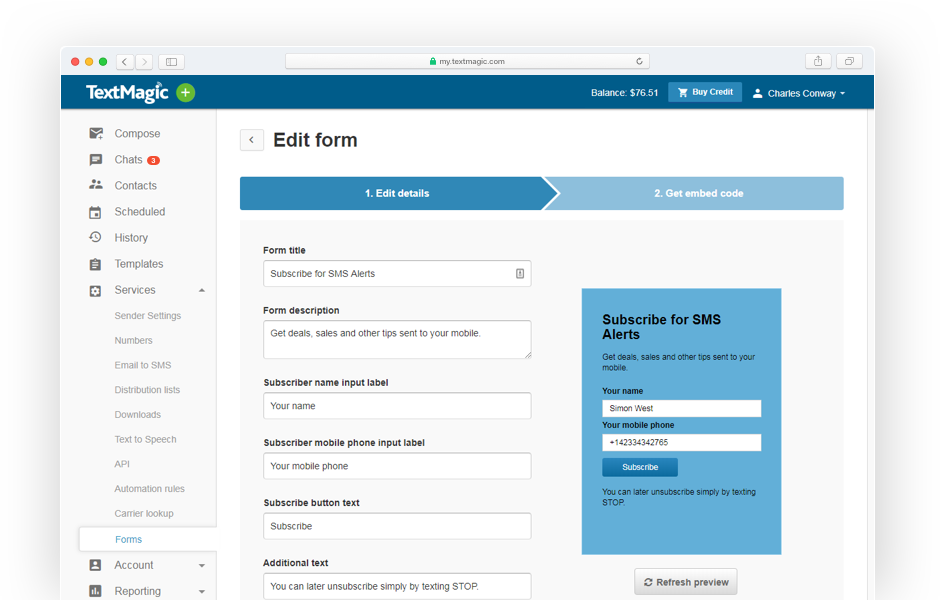Image resolution: width=940 pixels, height=600 pixels.
Task: Open the Account section icon
Action: 95,565
